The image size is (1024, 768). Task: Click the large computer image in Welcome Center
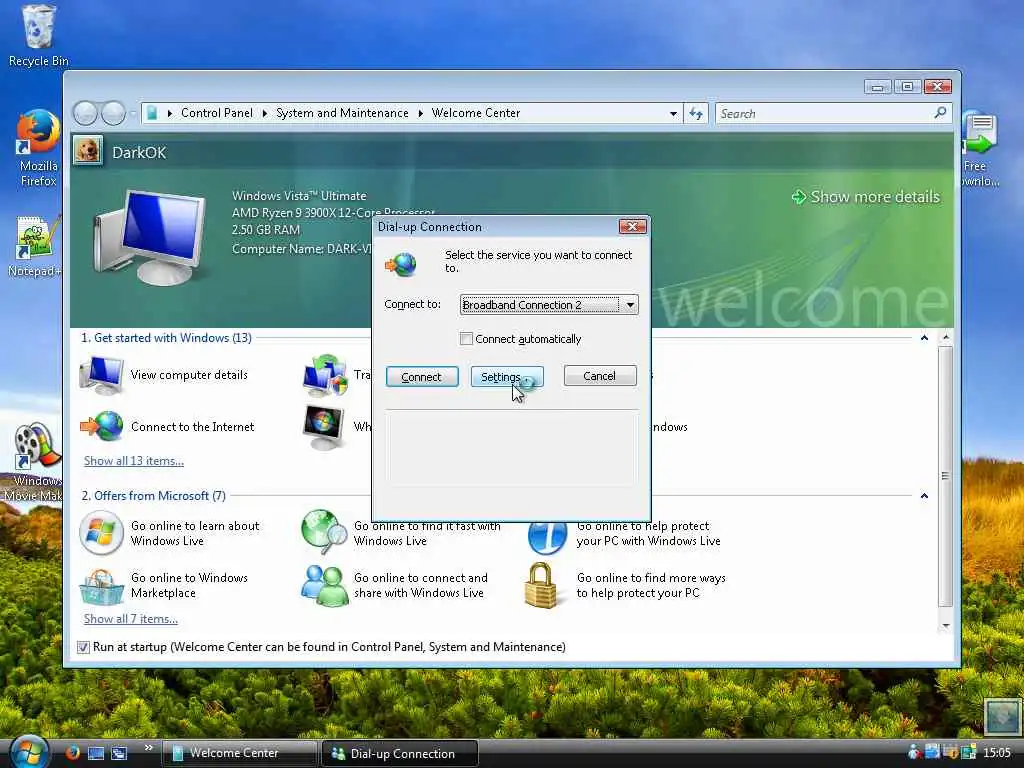tap(149, 238)
